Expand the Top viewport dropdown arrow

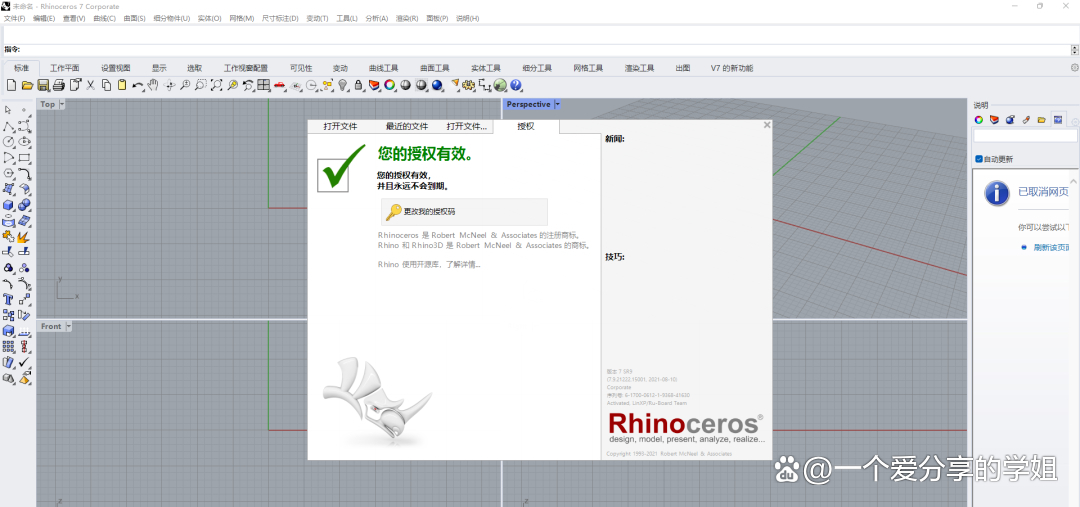pos(61,104)
